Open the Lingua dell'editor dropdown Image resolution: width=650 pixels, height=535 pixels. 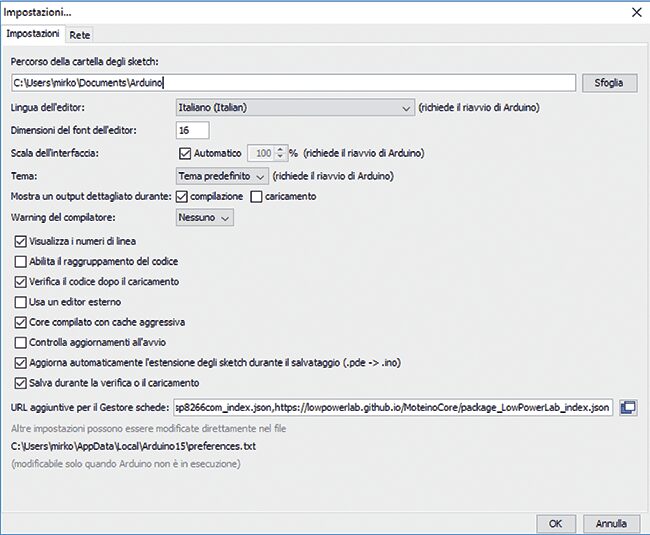click(295, 108)
